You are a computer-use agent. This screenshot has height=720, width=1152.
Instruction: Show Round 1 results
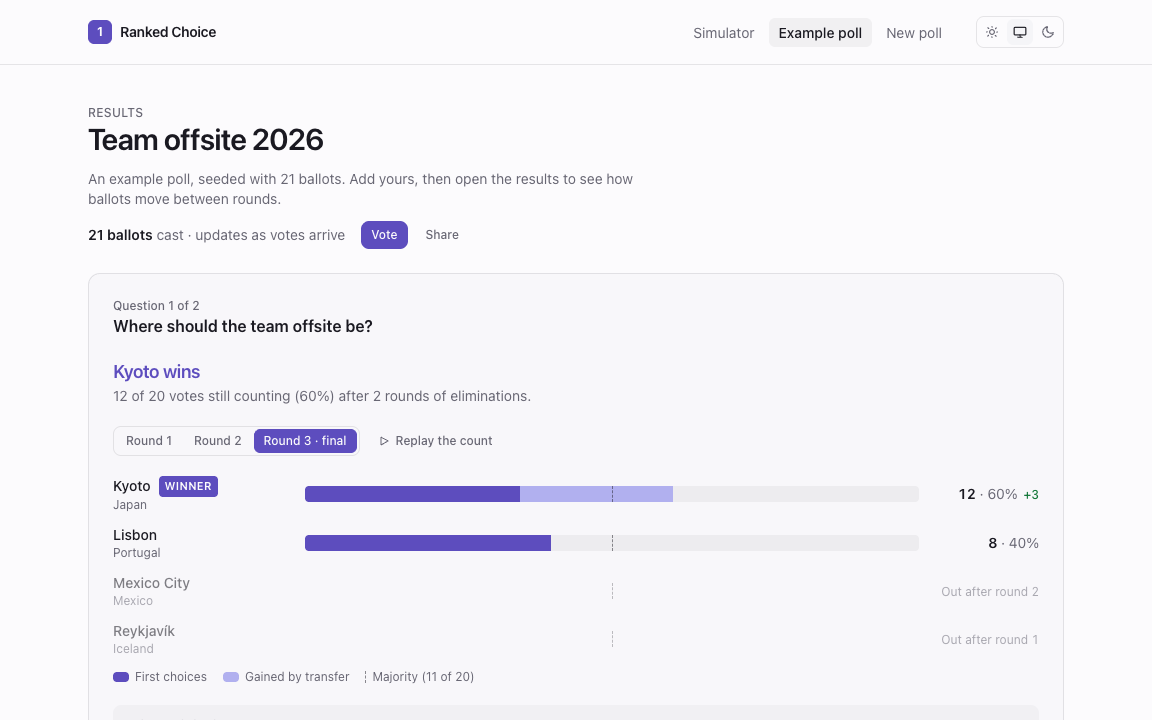point(149,441)
